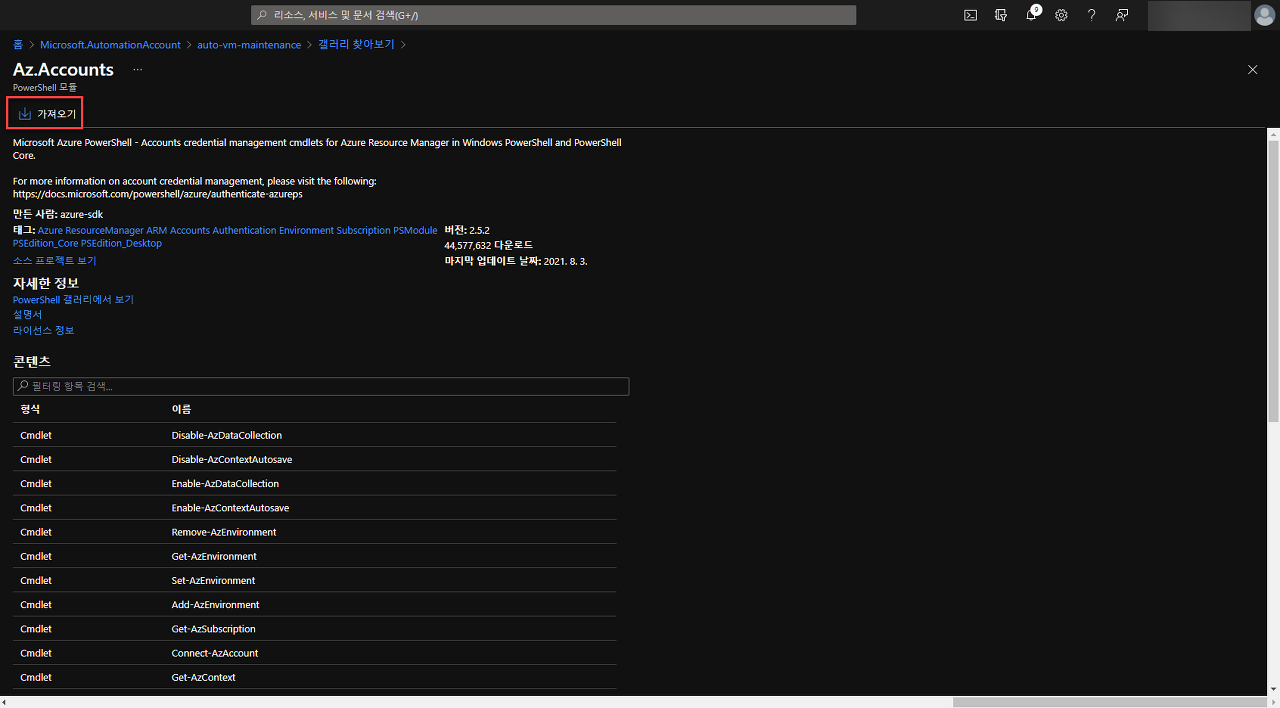Open the more options ellipsis beside Az.Accounts
This screenshot has width=1280, height=708.
pyautogui.click(x=138, y=70)
